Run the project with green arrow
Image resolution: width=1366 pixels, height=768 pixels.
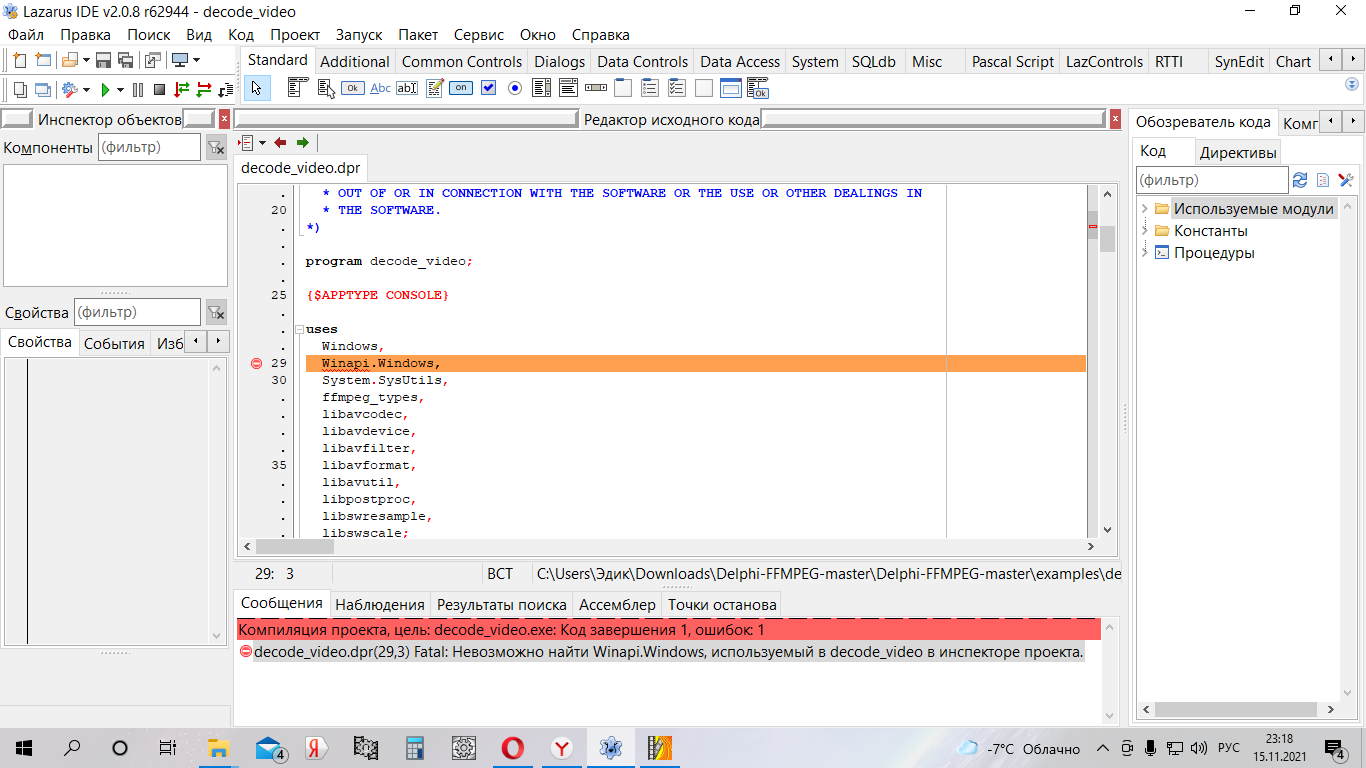[105, 90]
